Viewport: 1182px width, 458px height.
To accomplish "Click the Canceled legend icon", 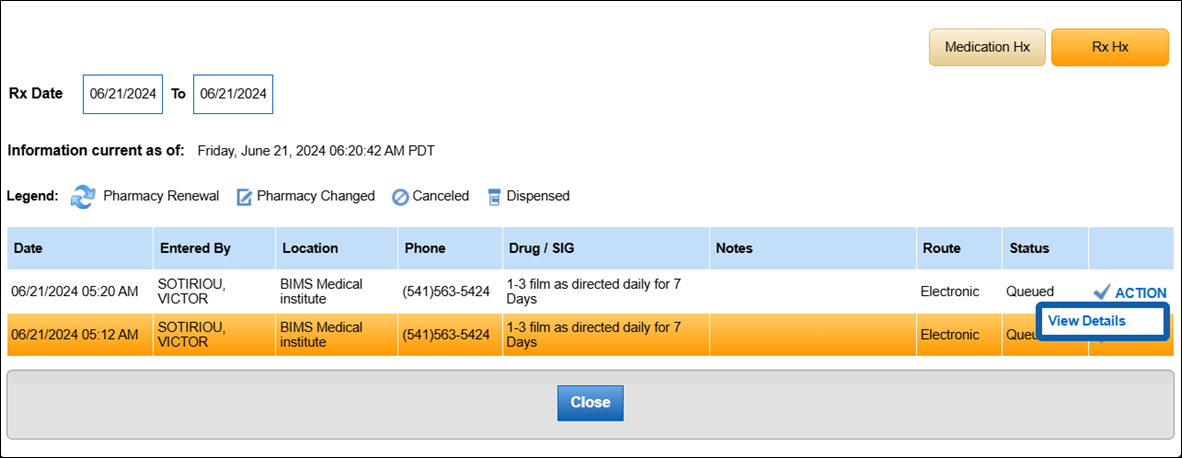I will [x=400, y=197].
